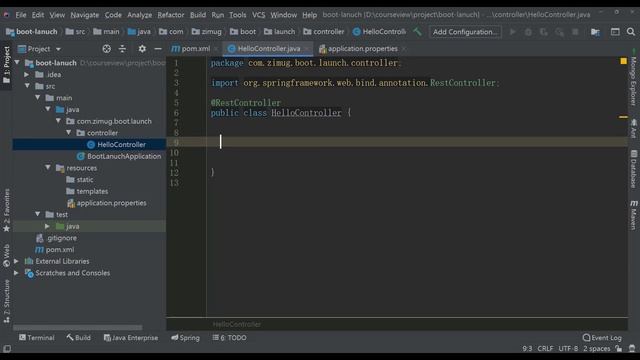Open the VCS menu

pos(258,15)
